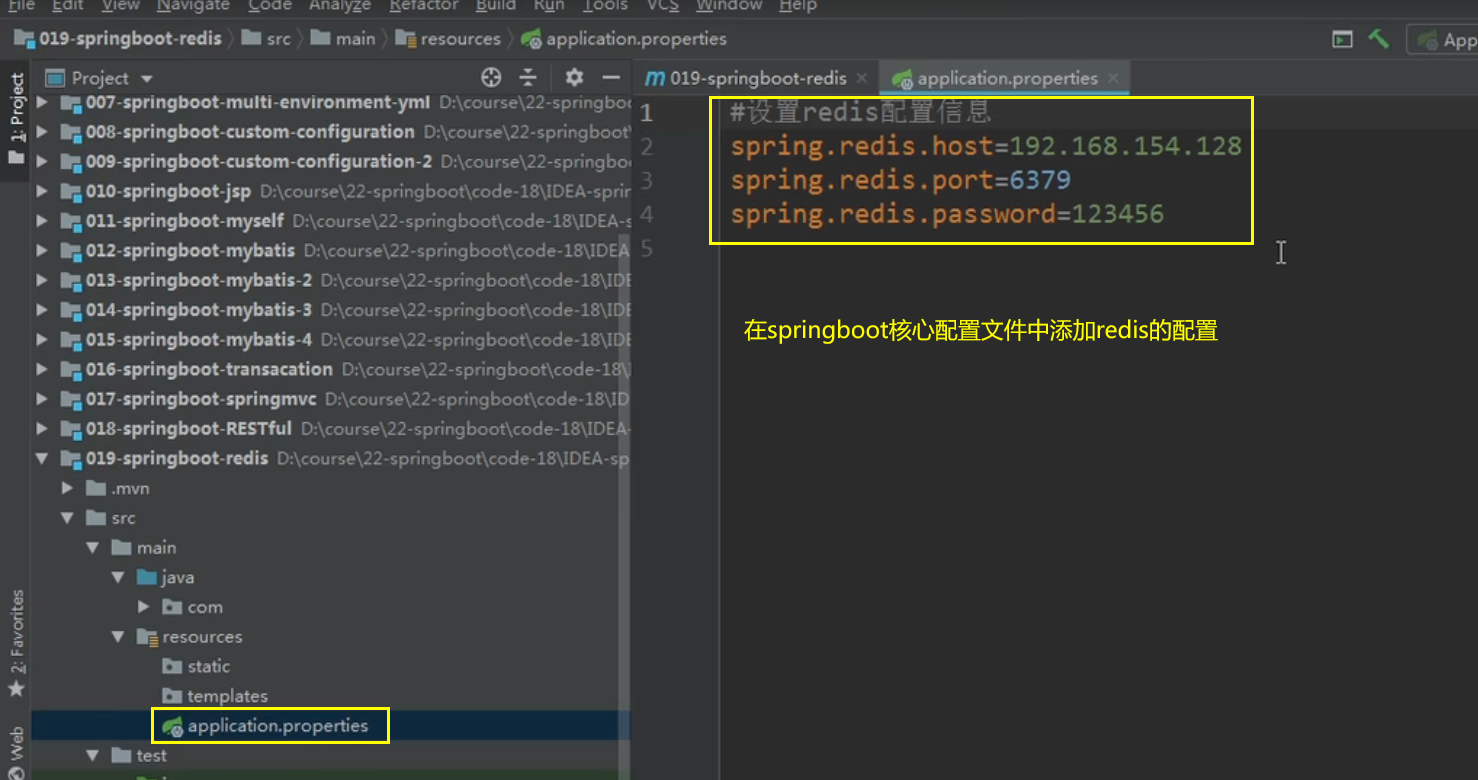Click the spring.redis.host line
This screenshot has width=1478, height=780.
click(985, 147)
